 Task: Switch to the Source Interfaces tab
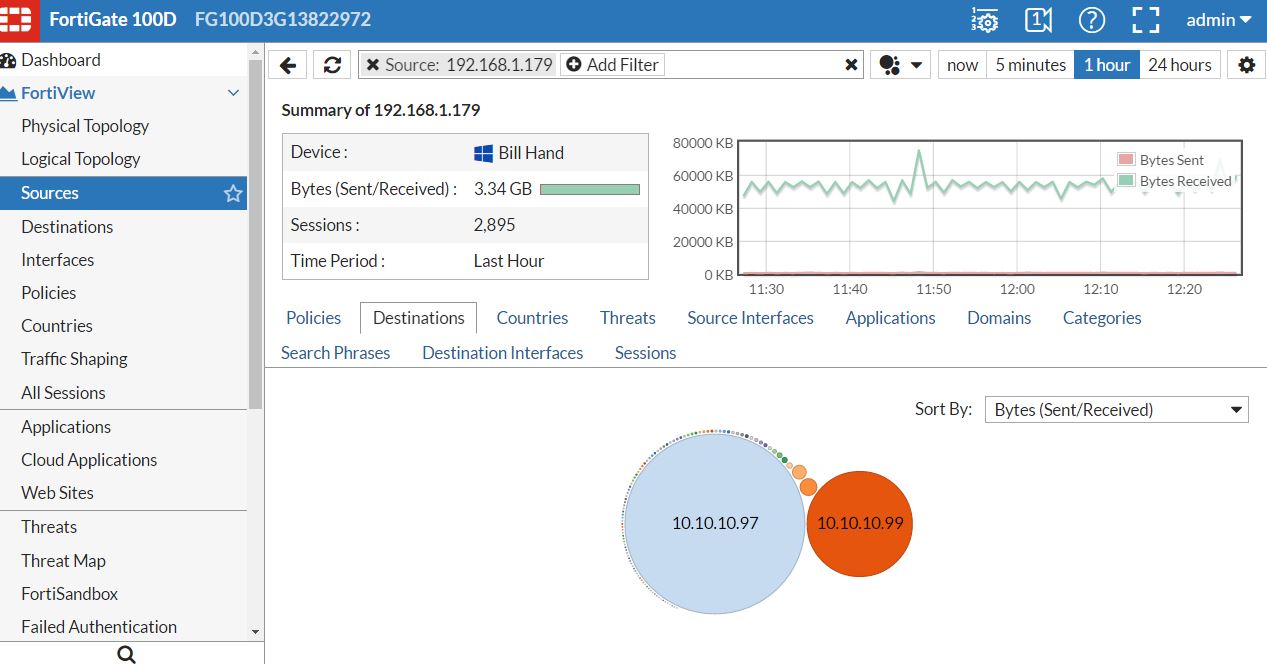point(750,318)
